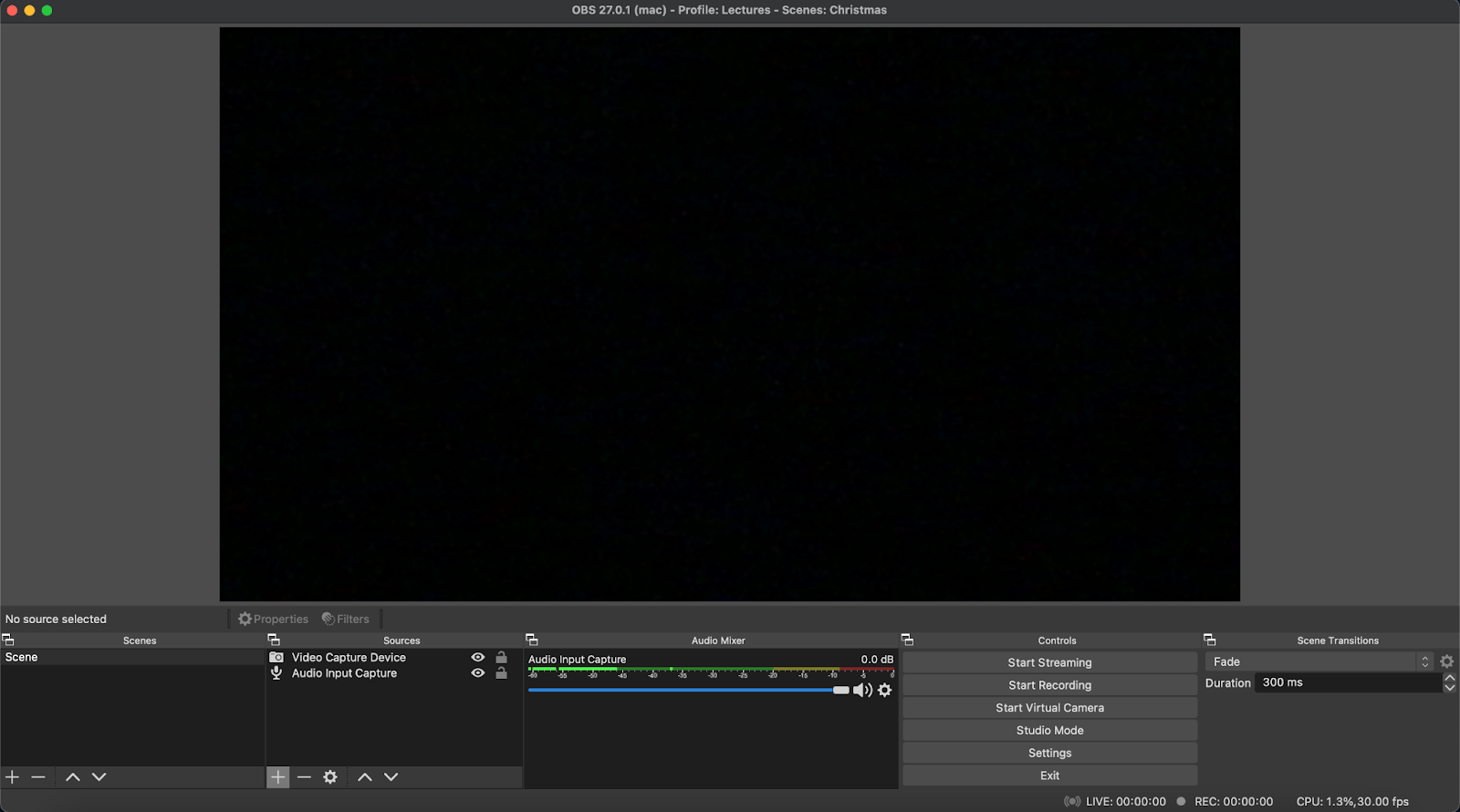
Task: Click the Audio Input Capture volume meter
Action: 711,671
